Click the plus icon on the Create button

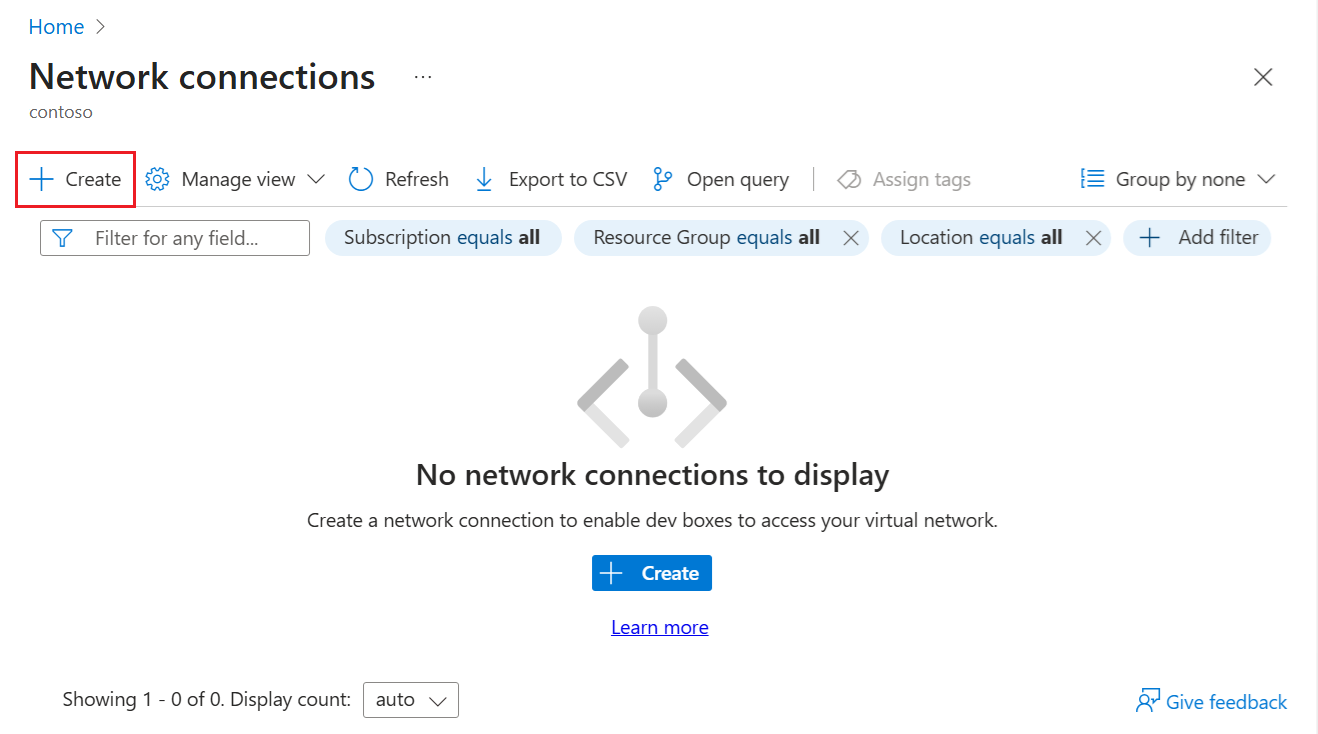tap(40, 179)
